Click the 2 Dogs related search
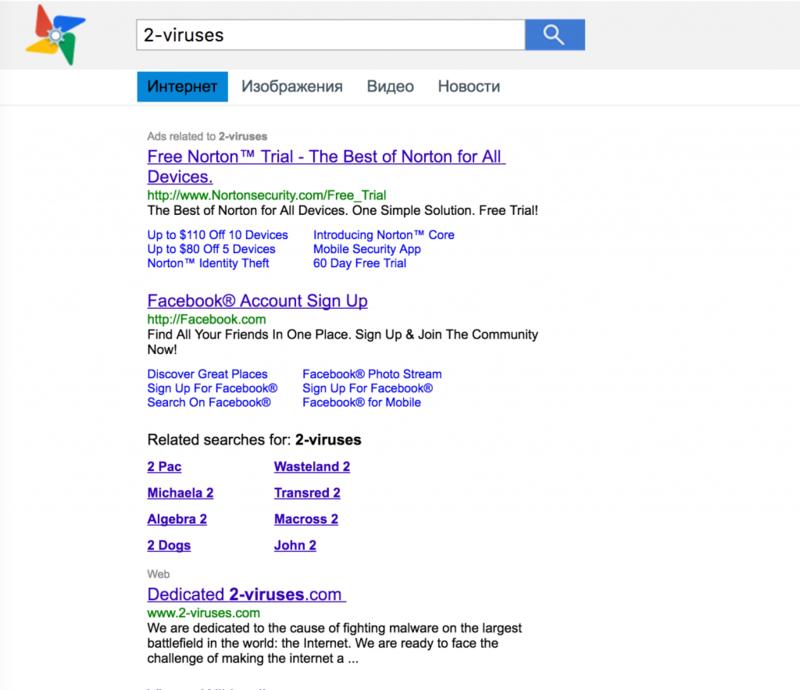This screenshot has width=800, height=690. [x=169, y=546]
